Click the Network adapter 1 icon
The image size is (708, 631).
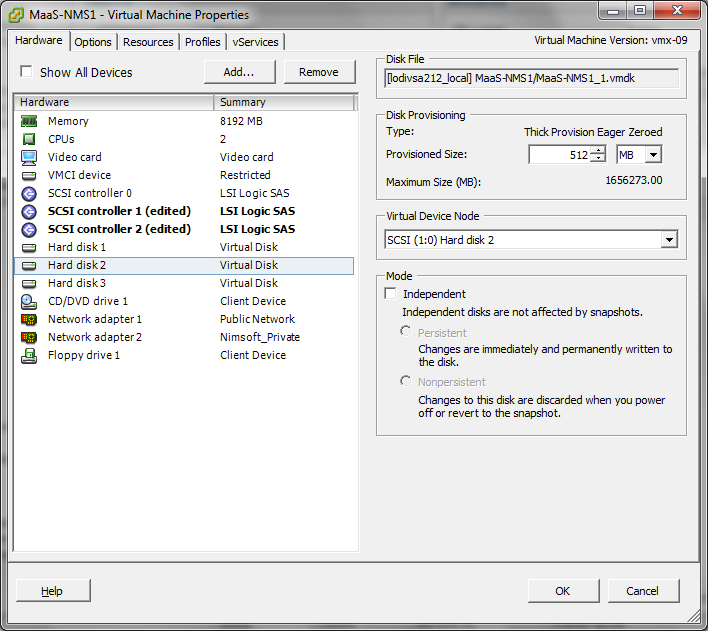click(29, 319)
